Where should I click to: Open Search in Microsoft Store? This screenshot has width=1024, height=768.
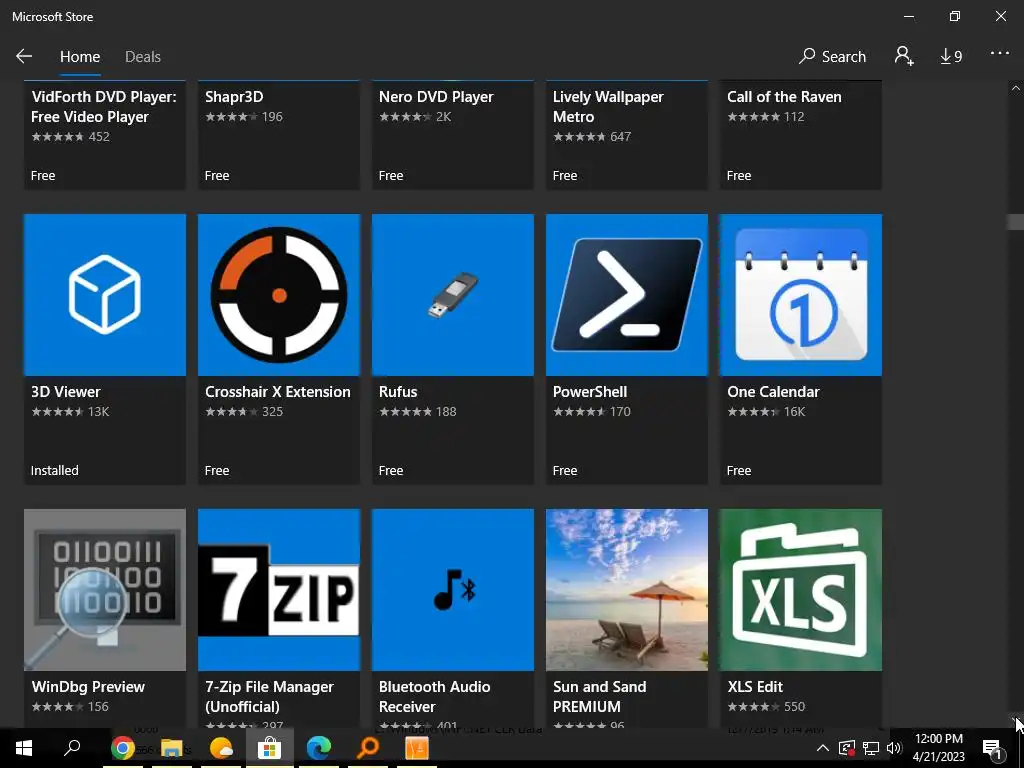point(832,56)
